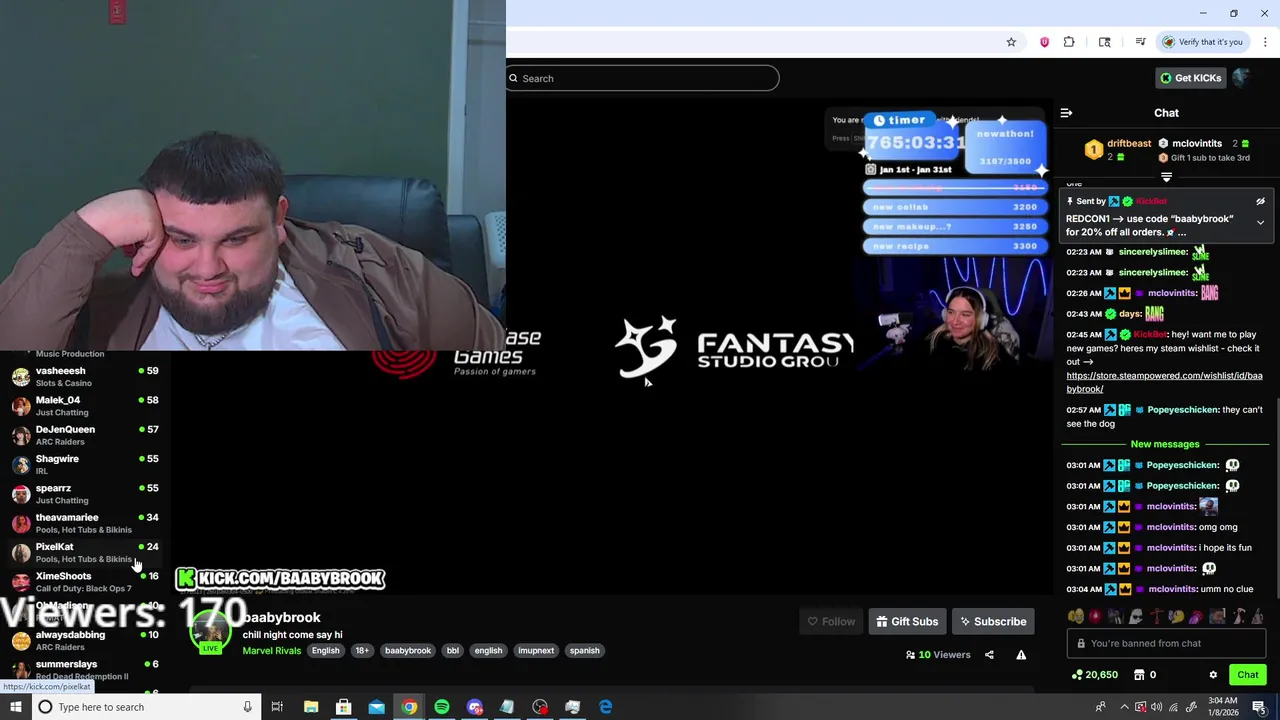
Task: Click the banned chat input field
Action: [1166, 643]
